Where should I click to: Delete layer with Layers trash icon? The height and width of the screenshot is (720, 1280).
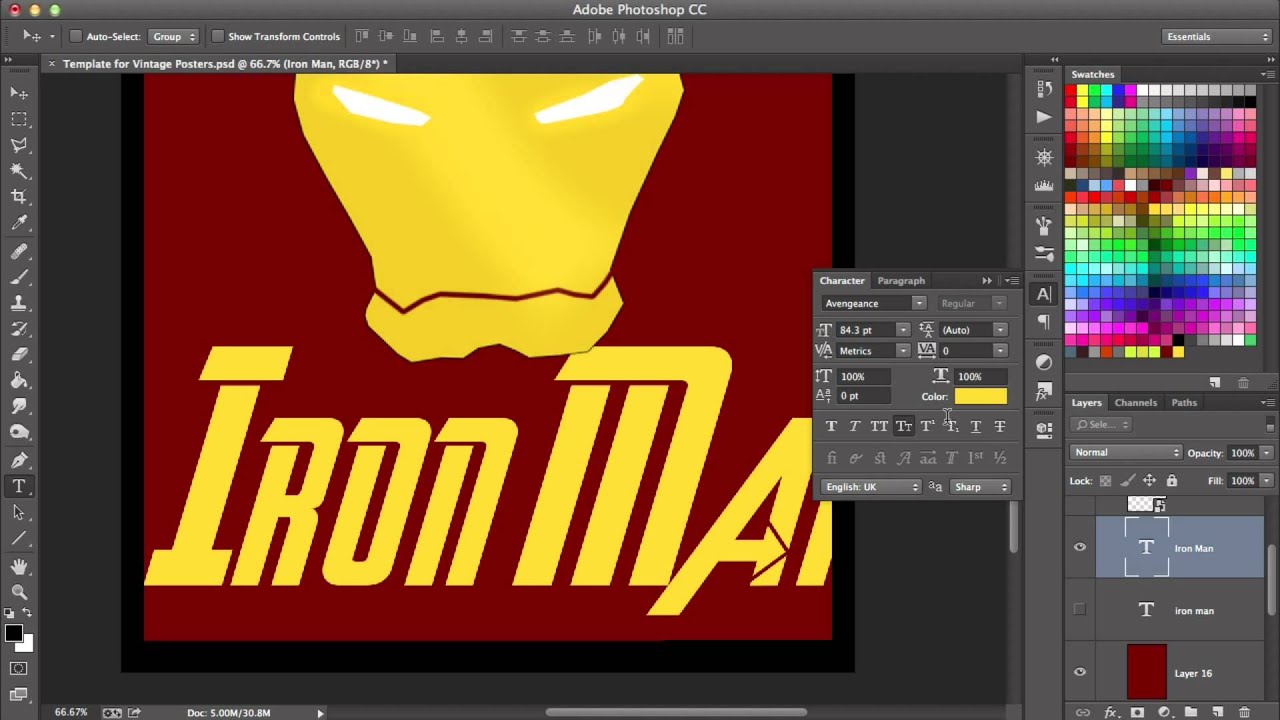[1244, 712]
